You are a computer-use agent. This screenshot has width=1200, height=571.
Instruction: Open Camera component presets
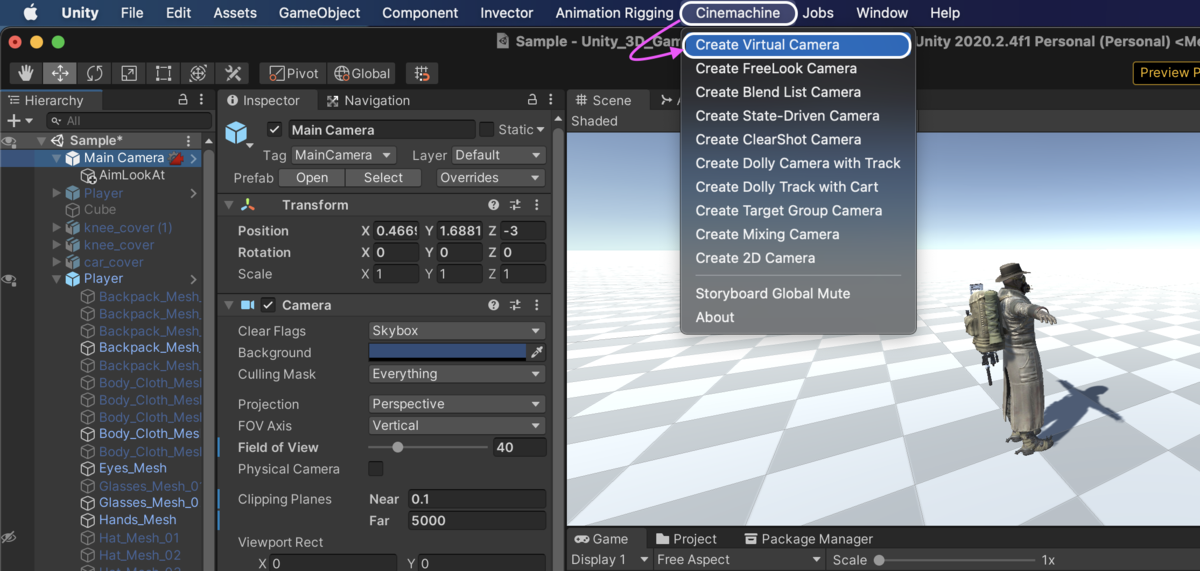515,305
